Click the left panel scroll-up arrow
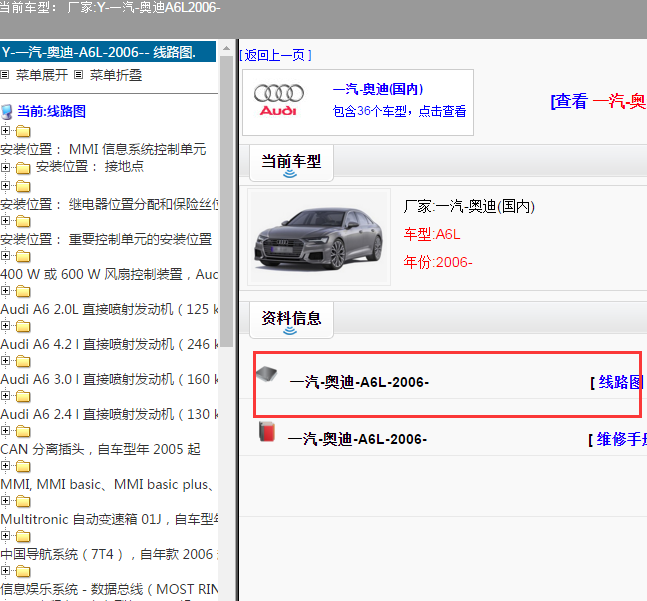The width and height of the screenshot is (647, 601). click(227, 48)
